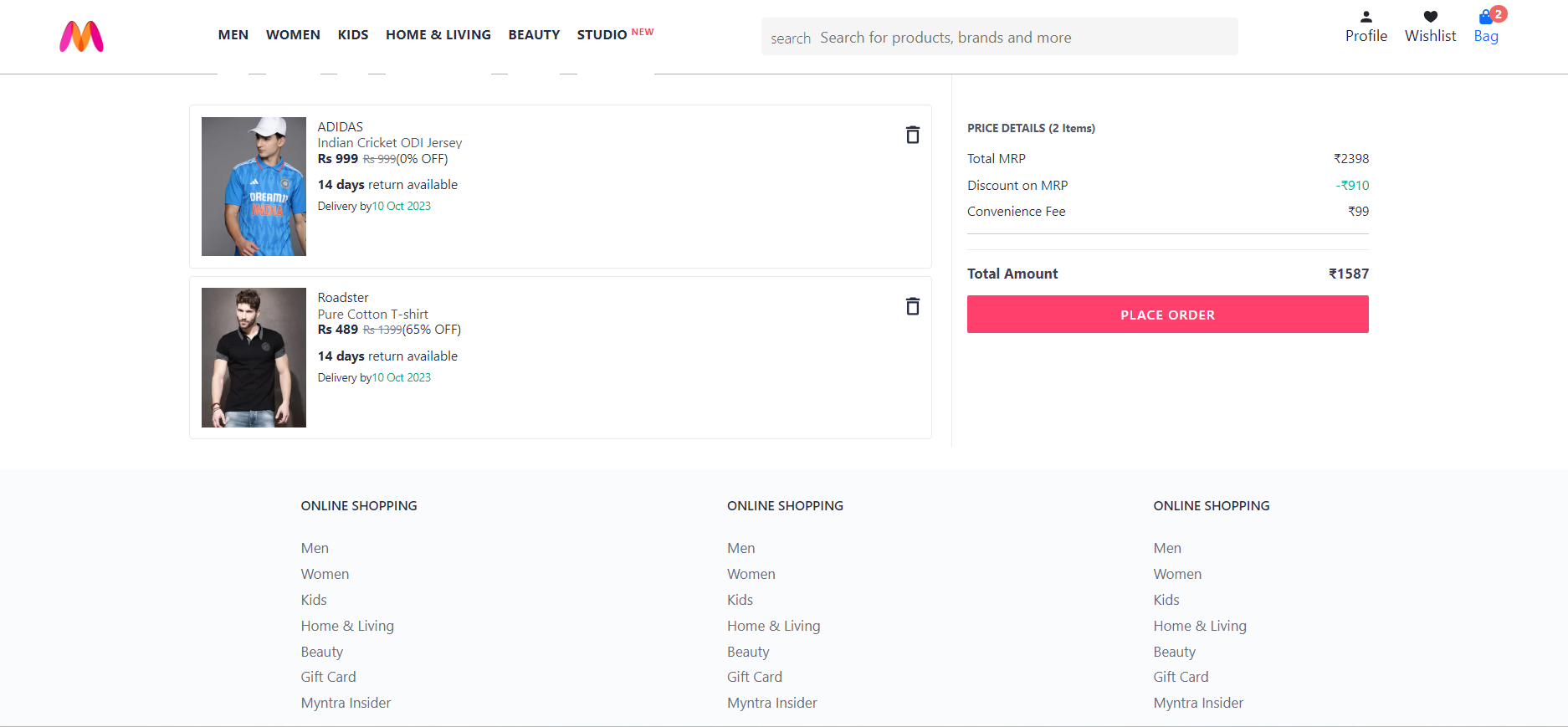The width and height of the screenshot is (1568, 727).
Task: Open Men link in last footer column
Action: (x=1167, y=548)
